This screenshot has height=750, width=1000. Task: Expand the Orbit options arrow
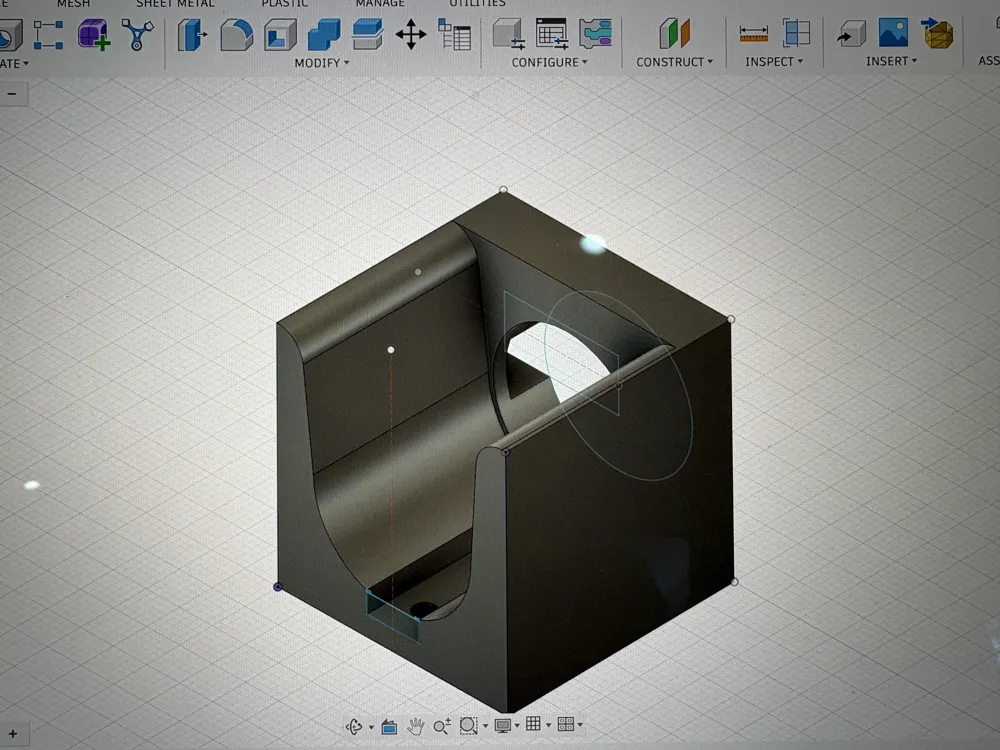[x=371, y=727]
